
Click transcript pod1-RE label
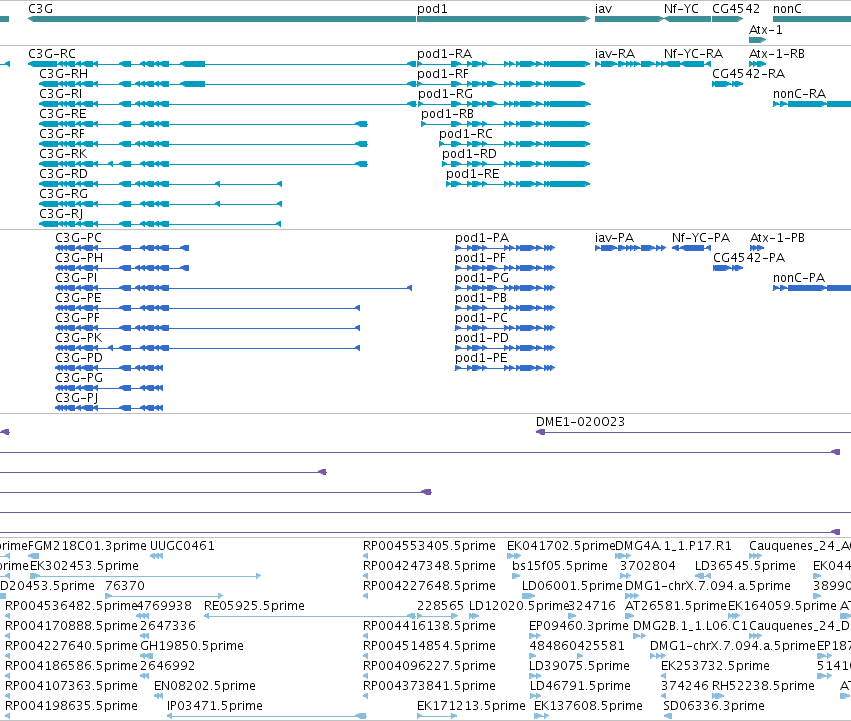click(x=473, y=174)
